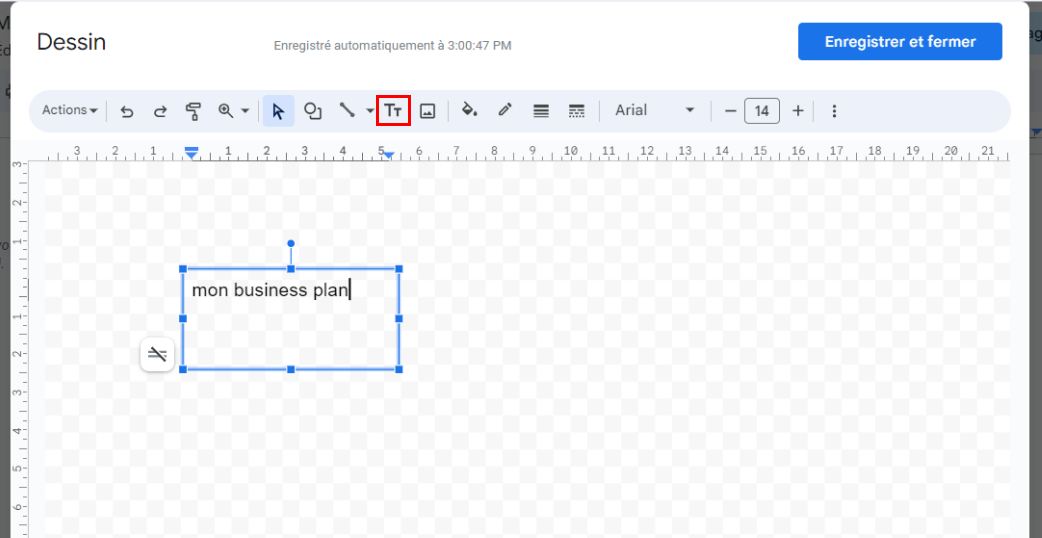The image size is (1042, 538).
Task: Open the Border color pencil tool
Action: point(505,111)
